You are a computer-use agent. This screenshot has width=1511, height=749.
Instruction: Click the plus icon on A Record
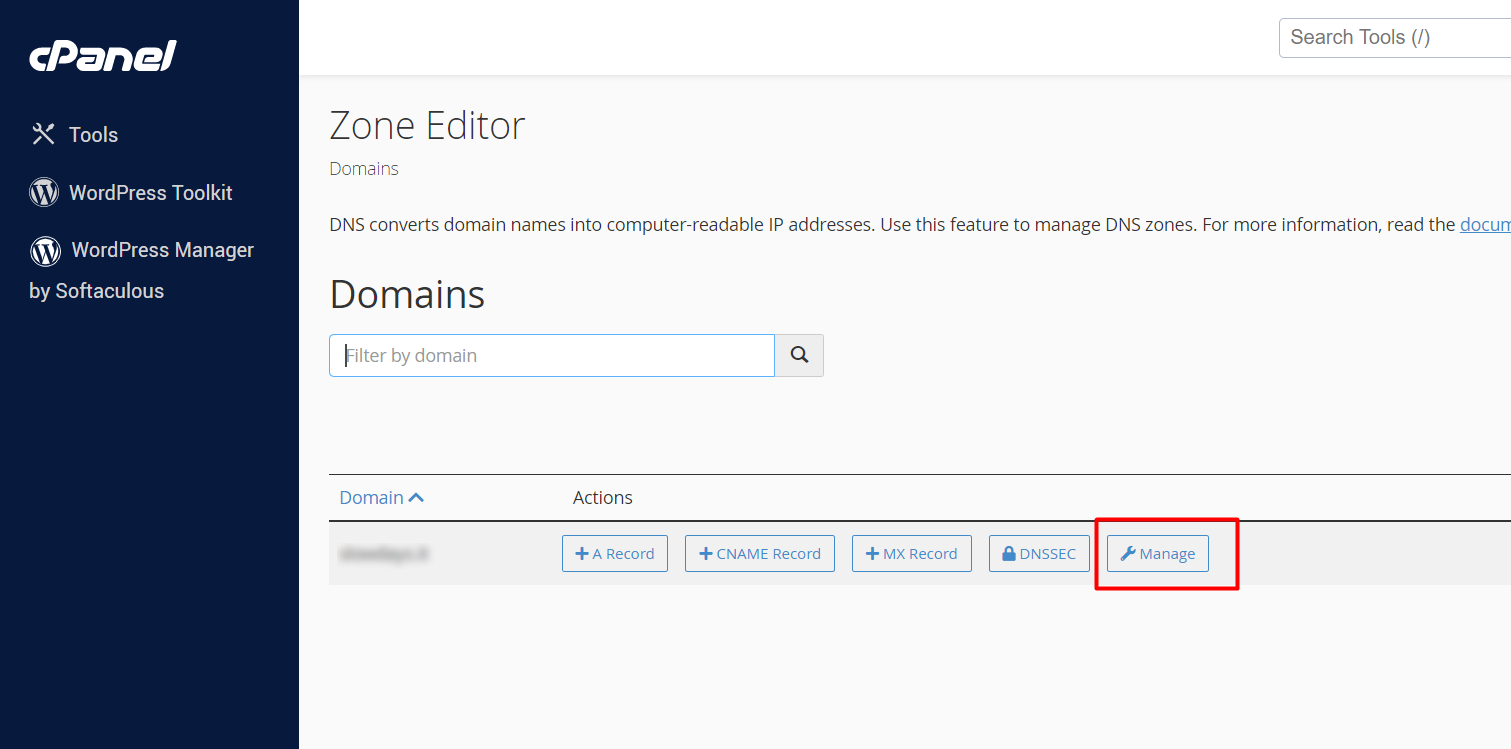click(x=582, y=554)
